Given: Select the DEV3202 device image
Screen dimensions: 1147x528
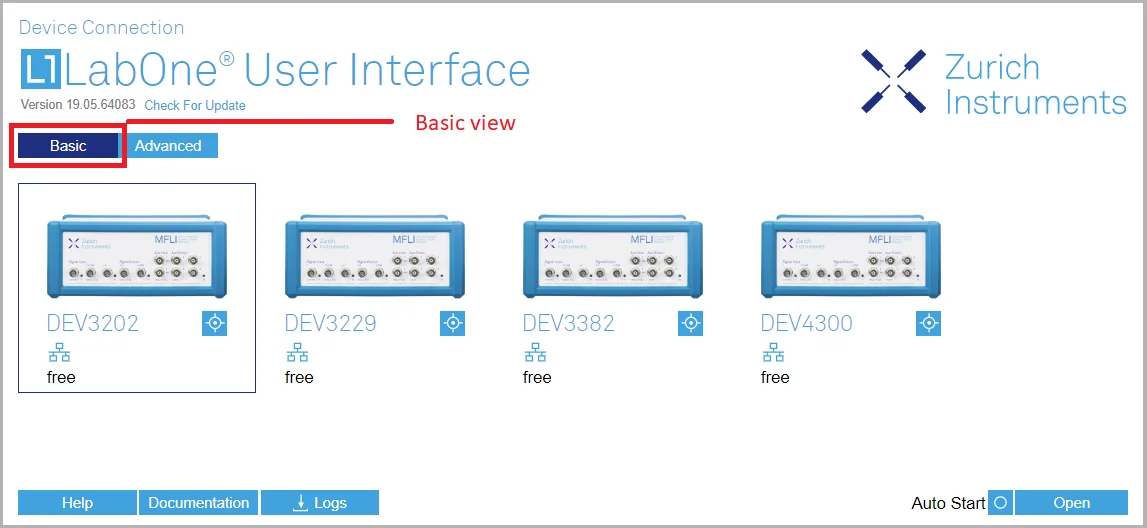Looking at the screenshot, I should (137, 256).
